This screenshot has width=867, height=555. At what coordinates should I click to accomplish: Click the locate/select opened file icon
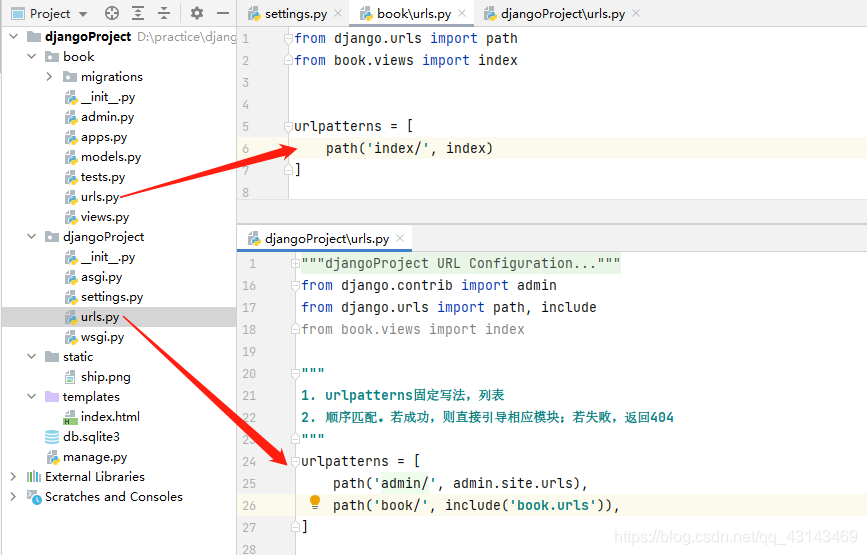[x=112, y=13]
